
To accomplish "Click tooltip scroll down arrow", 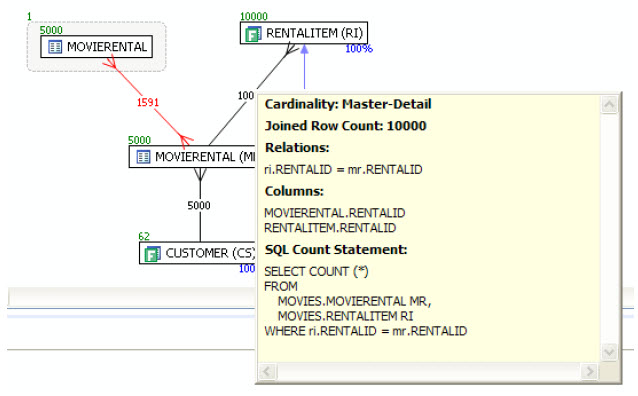I will click(x=609, y=351).
